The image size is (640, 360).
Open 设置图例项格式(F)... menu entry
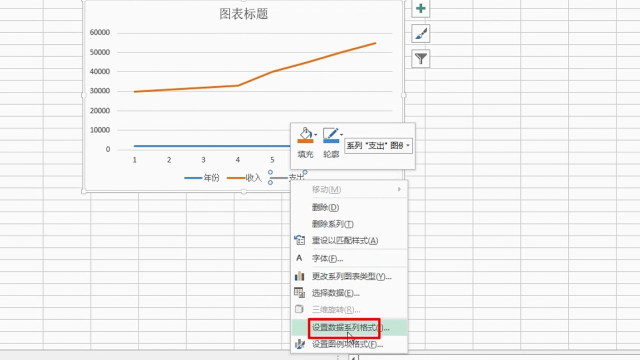tap(349, 344)
